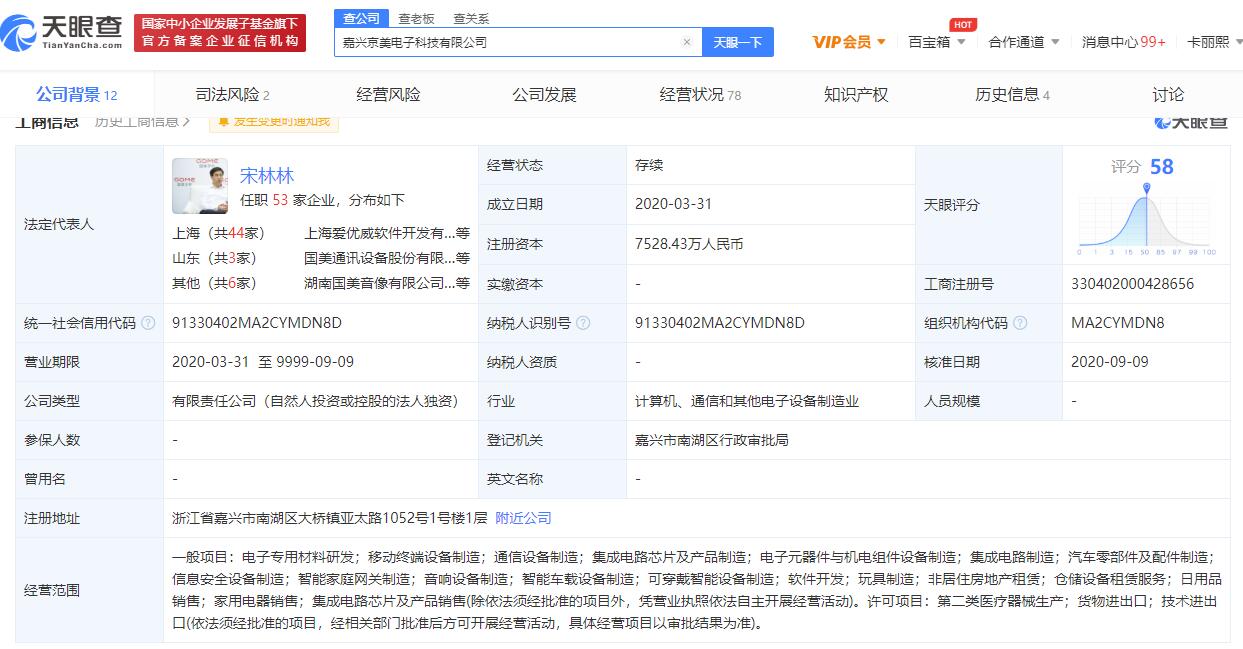Open 宋林林 name link
Screen dimensions: 1243x649
267,176
